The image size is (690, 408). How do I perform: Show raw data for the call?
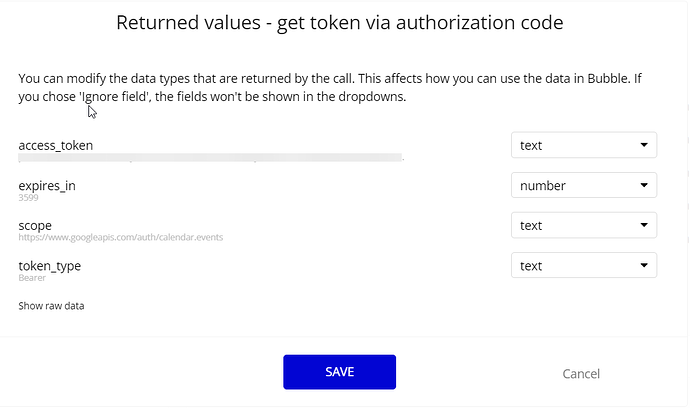[x=51, y=305]
